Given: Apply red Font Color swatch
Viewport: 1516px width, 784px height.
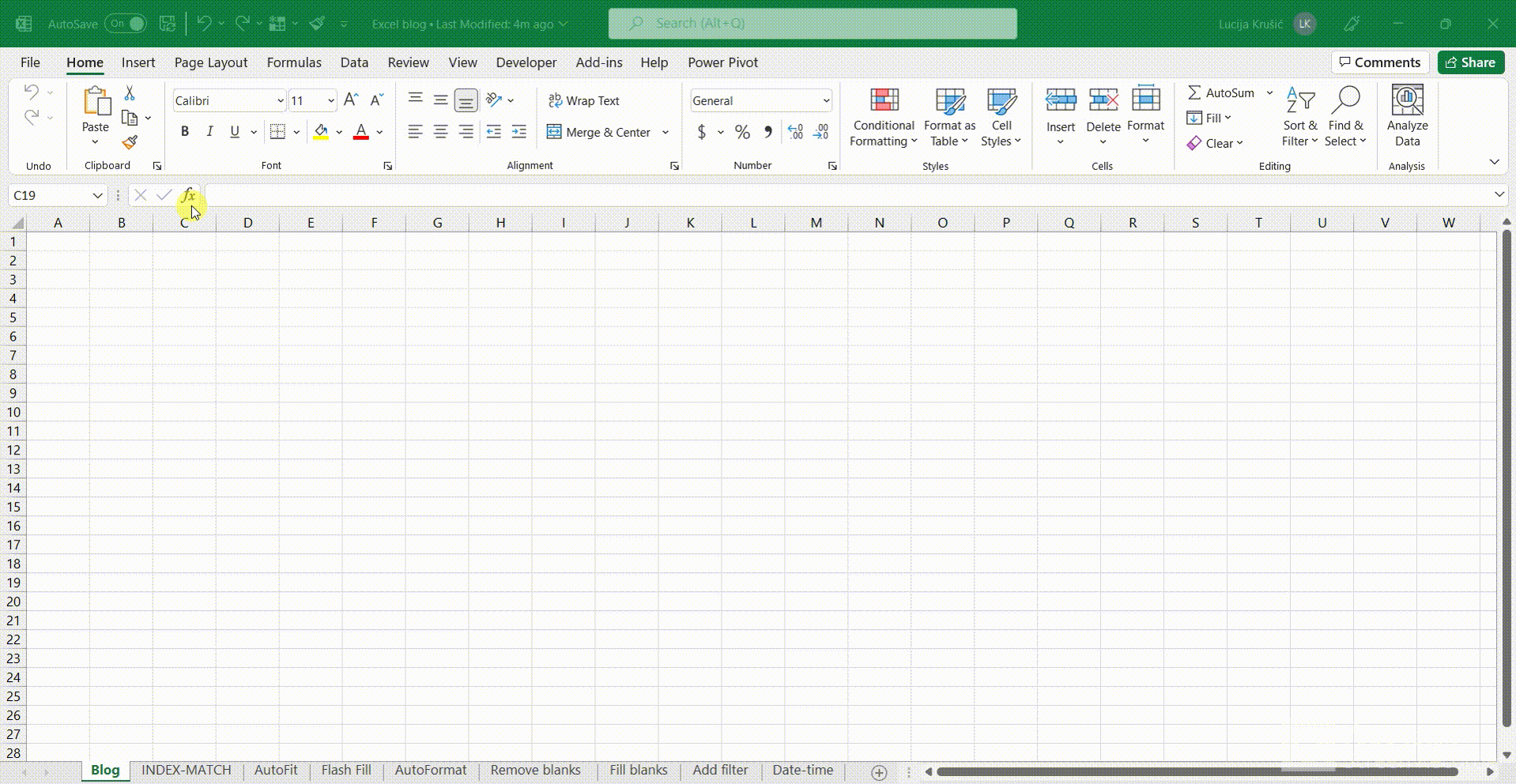Looking at the screenshot, I should [361, 132].
